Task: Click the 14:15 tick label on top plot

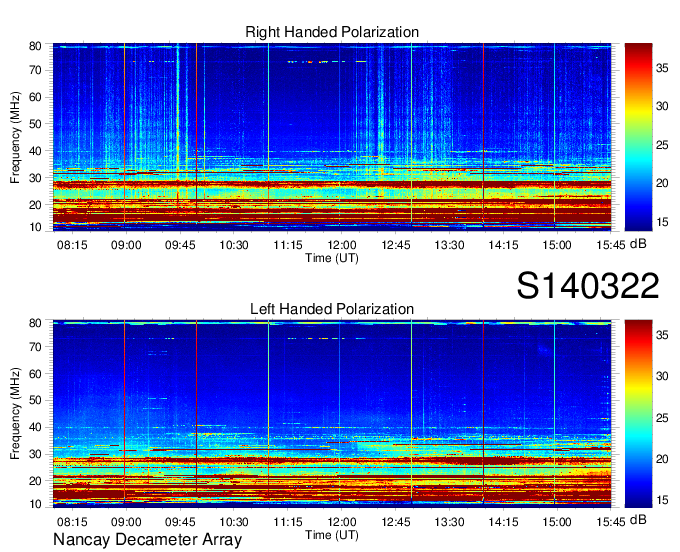Action: click(x=503, y=245)
